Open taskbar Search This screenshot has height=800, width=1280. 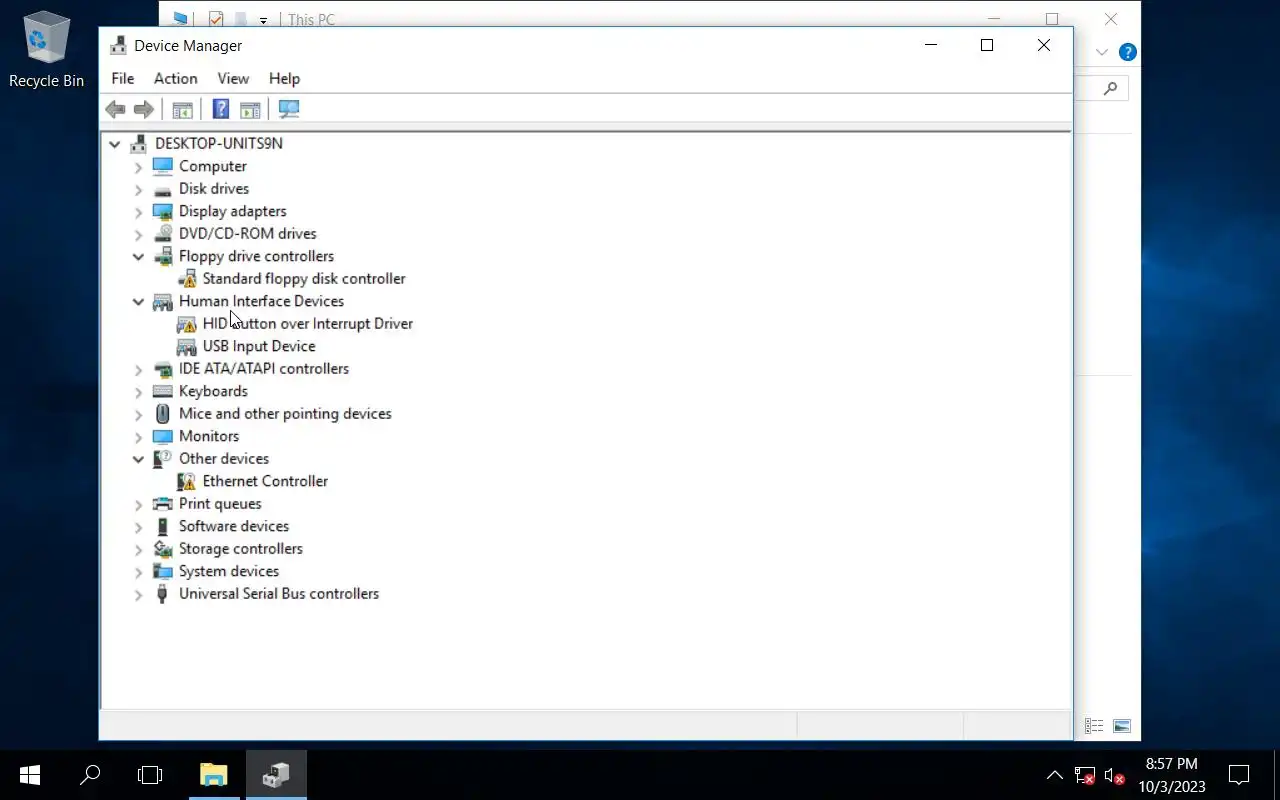click(90, 775)
